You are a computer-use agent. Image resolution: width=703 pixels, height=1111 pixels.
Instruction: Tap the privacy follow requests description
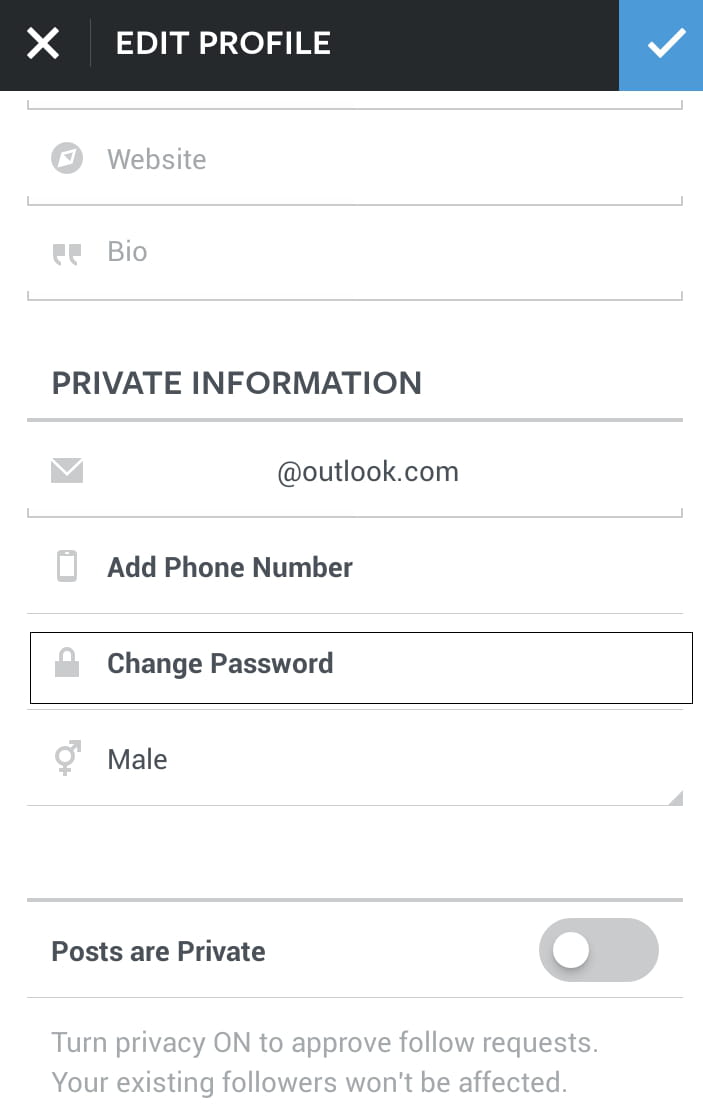(x=324, y=1062)
